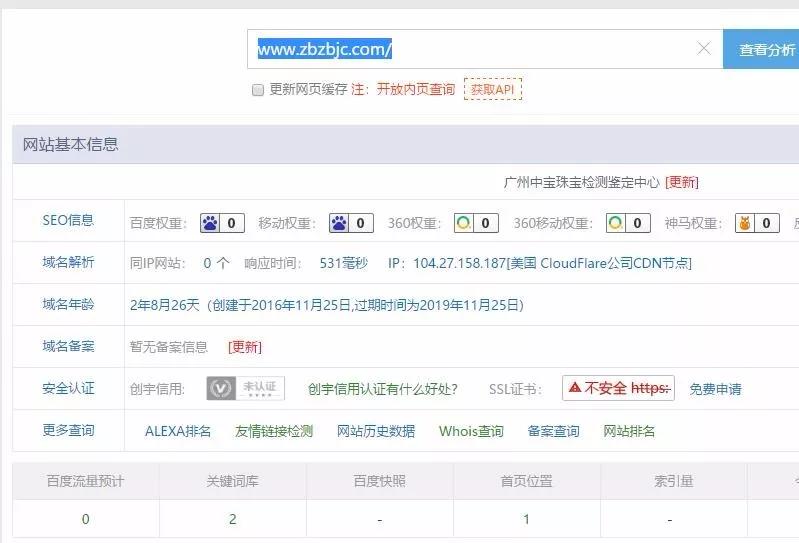799x543 pixels.
Task: Open the 安全认证 row label
Action: click(68, 389)
